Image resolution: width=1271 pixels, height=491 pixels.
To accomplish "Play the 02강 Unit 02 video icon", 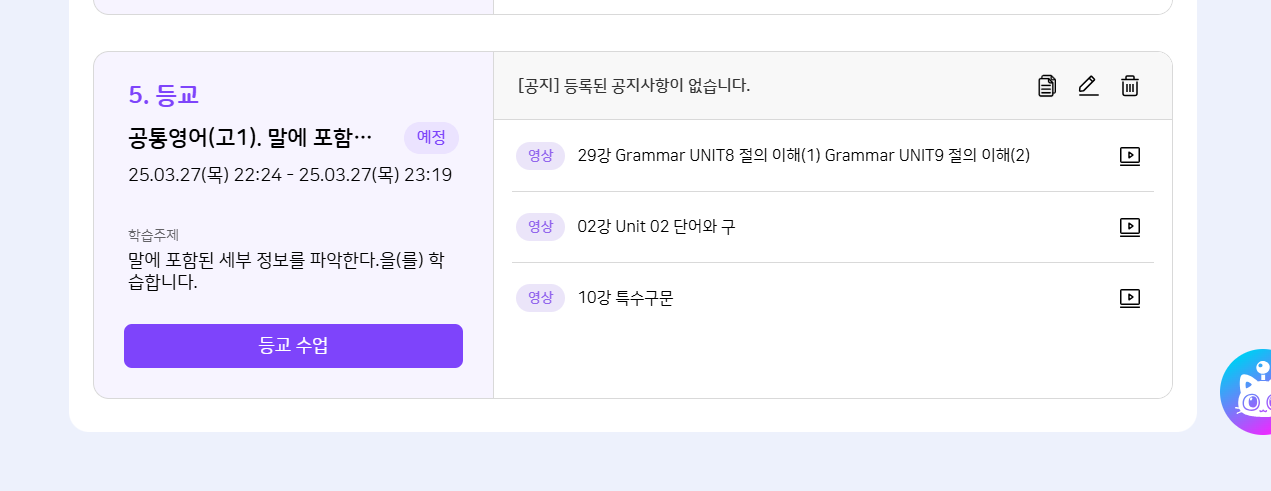I will (1130, 227).
